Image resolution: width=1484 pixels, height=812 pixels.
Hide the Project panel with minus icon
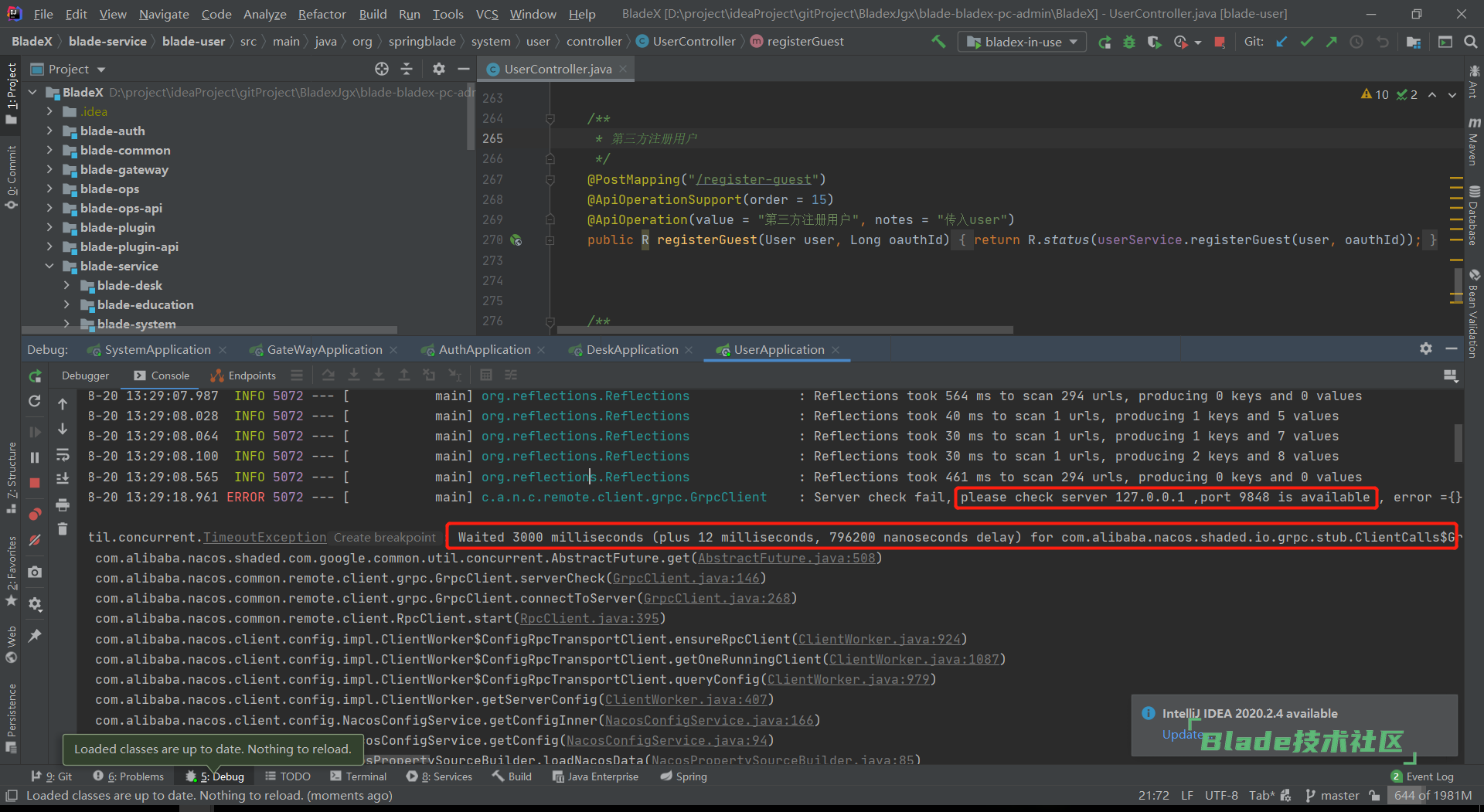pos(464,69)
